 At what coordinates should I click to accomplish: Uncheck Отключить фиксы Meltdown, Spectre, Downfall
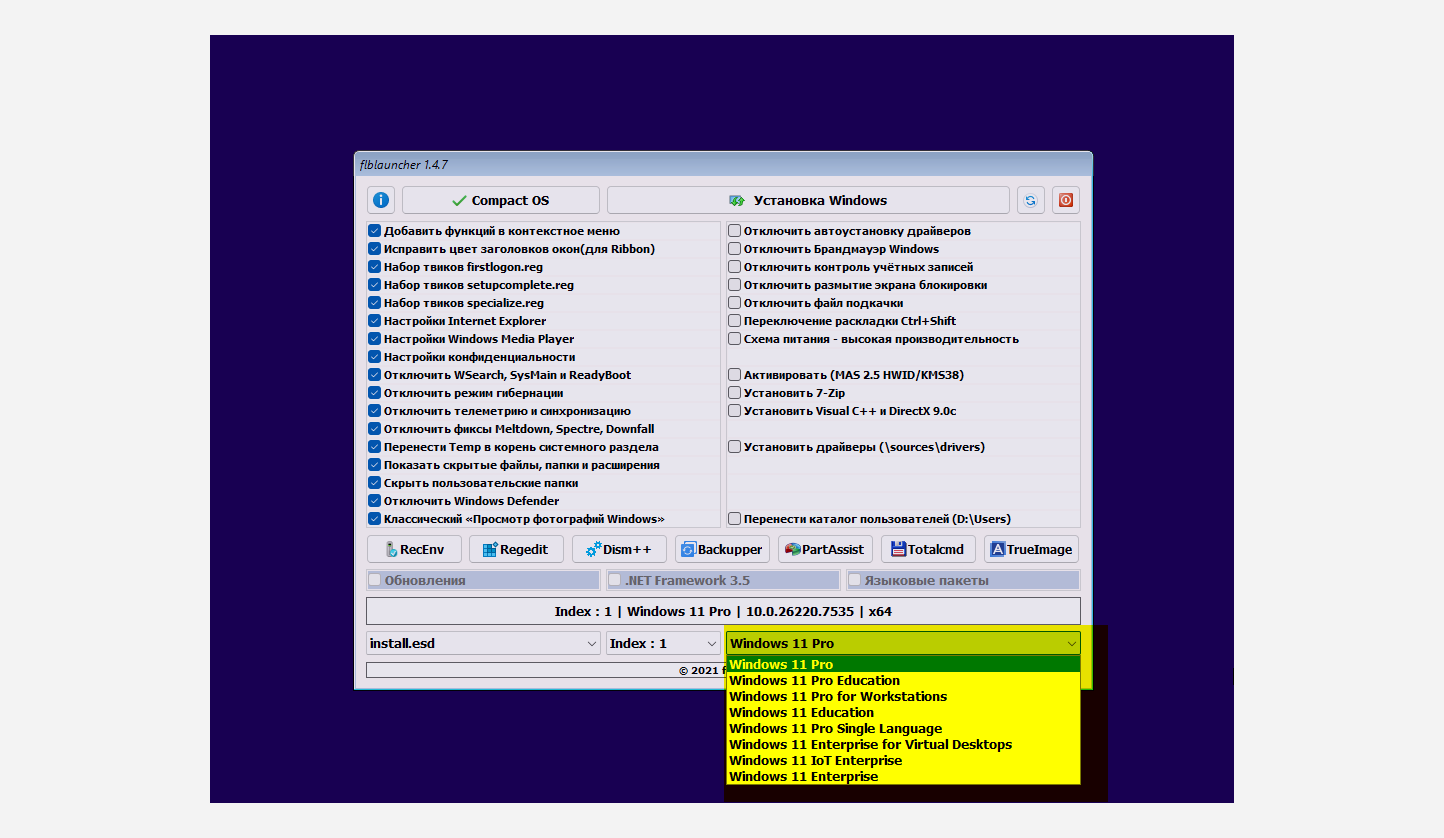pos(375,429)
